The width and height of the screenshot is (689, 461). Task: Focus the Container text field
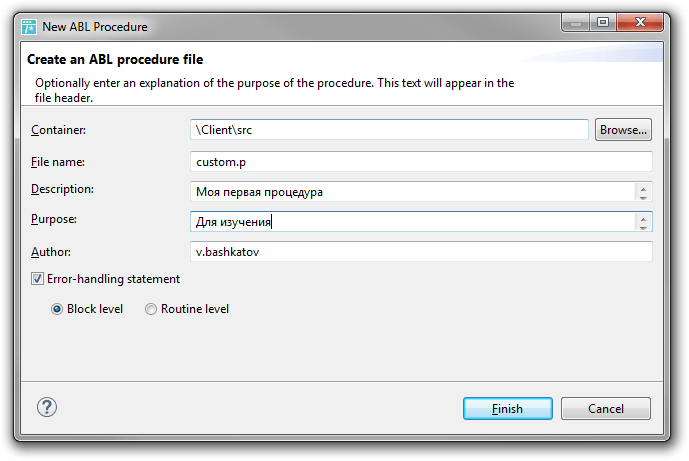pyautogui.click(x=389, y=130)
